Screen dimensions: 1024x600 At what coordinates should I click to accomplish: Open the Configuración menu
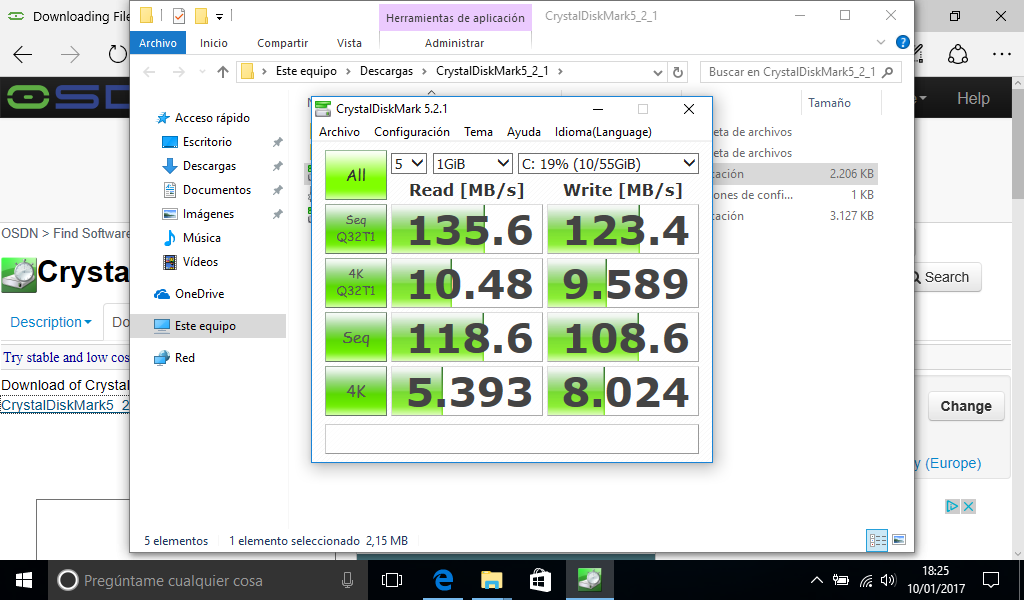[412, 132]
